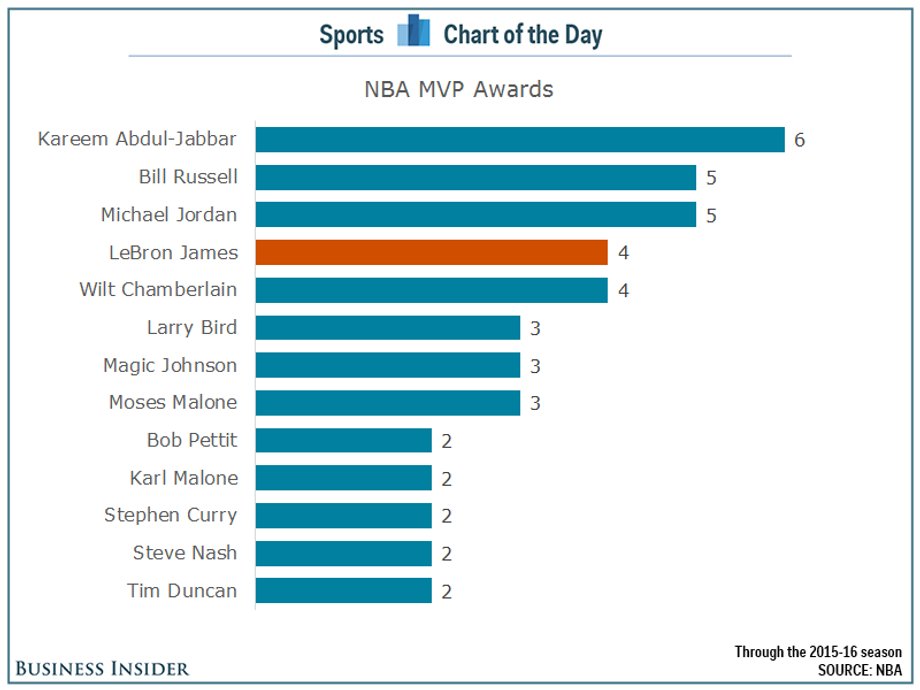This screenshot has height=690, width=920.
Task: Click the Magic Johnson label
Action: tap(170, 366)
